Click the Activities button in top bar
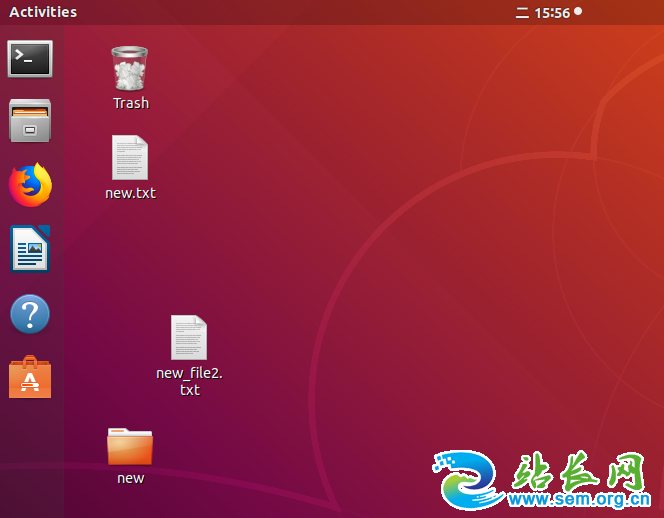Image resolution: width=664 pixels, height=518 pixels. point(43,12)
